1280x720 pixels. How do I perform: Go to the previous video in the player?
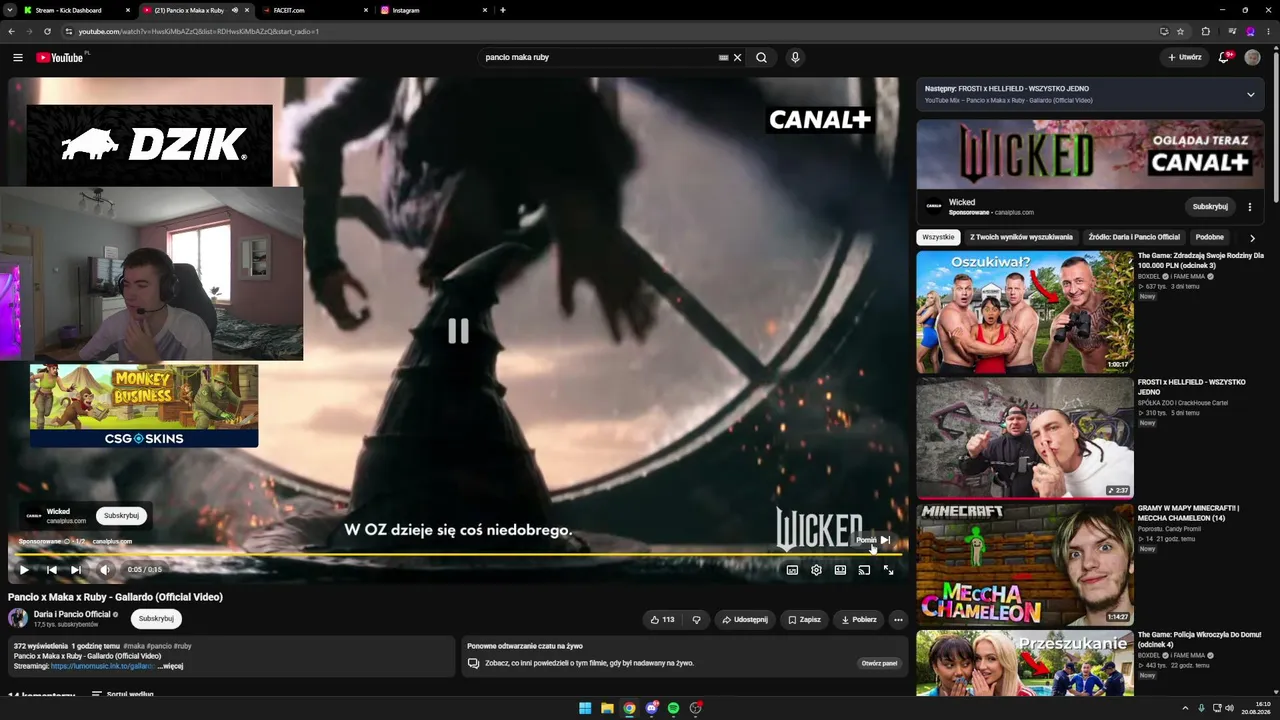(51, 570)
